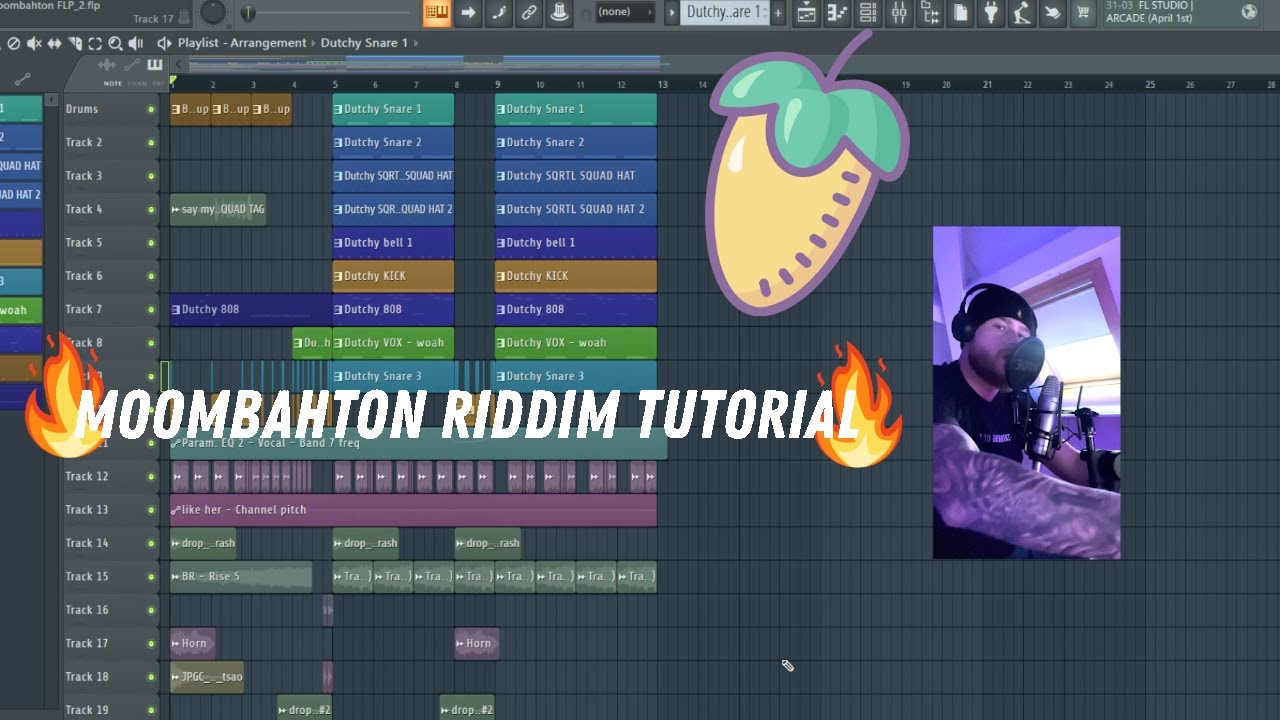Open the Piano roll view icon
Viewport: 1280px width, 720px height.
pos(837,13)
